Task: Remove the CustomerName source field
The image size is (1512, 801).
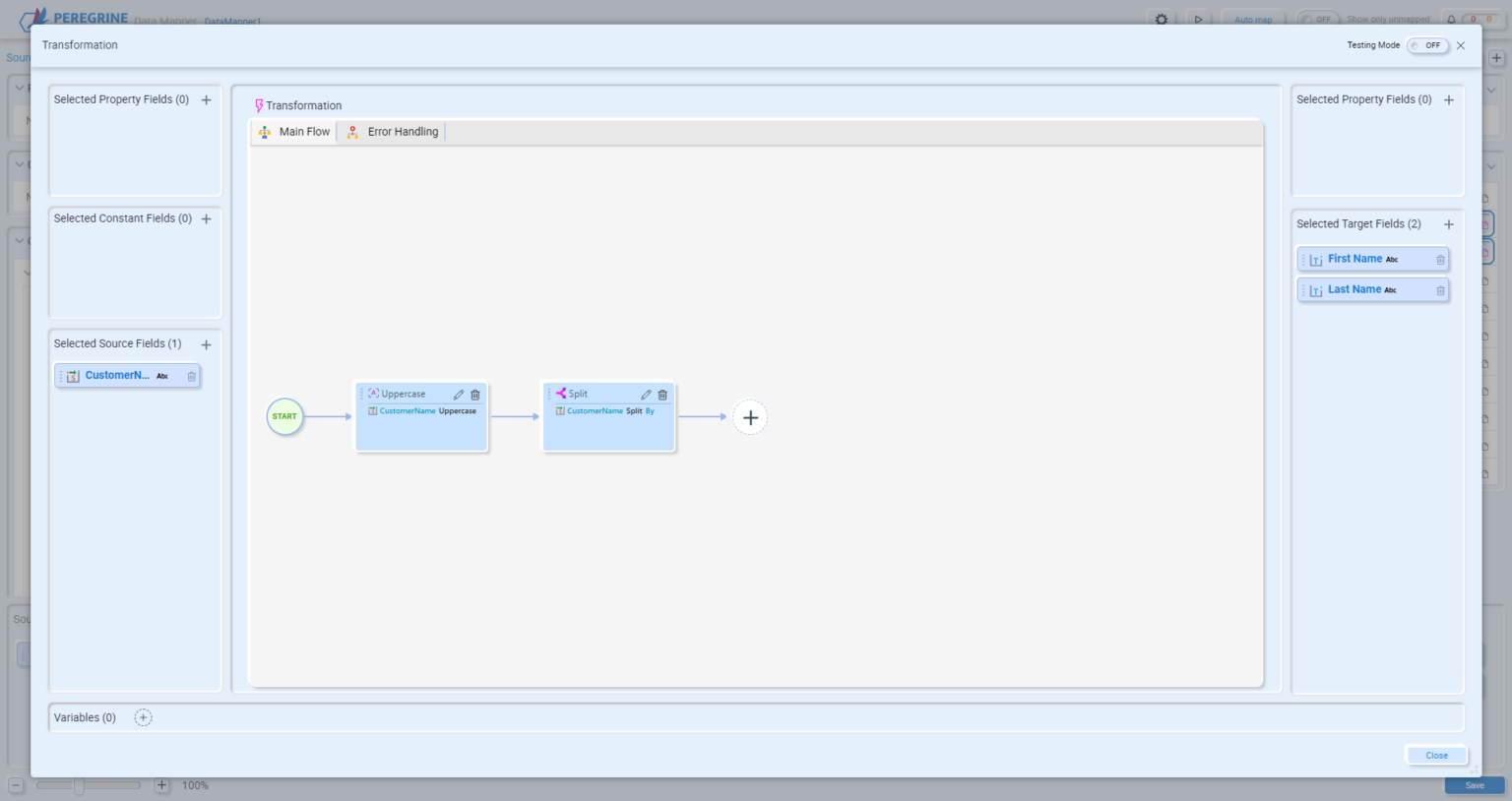Action: point(192,376)
